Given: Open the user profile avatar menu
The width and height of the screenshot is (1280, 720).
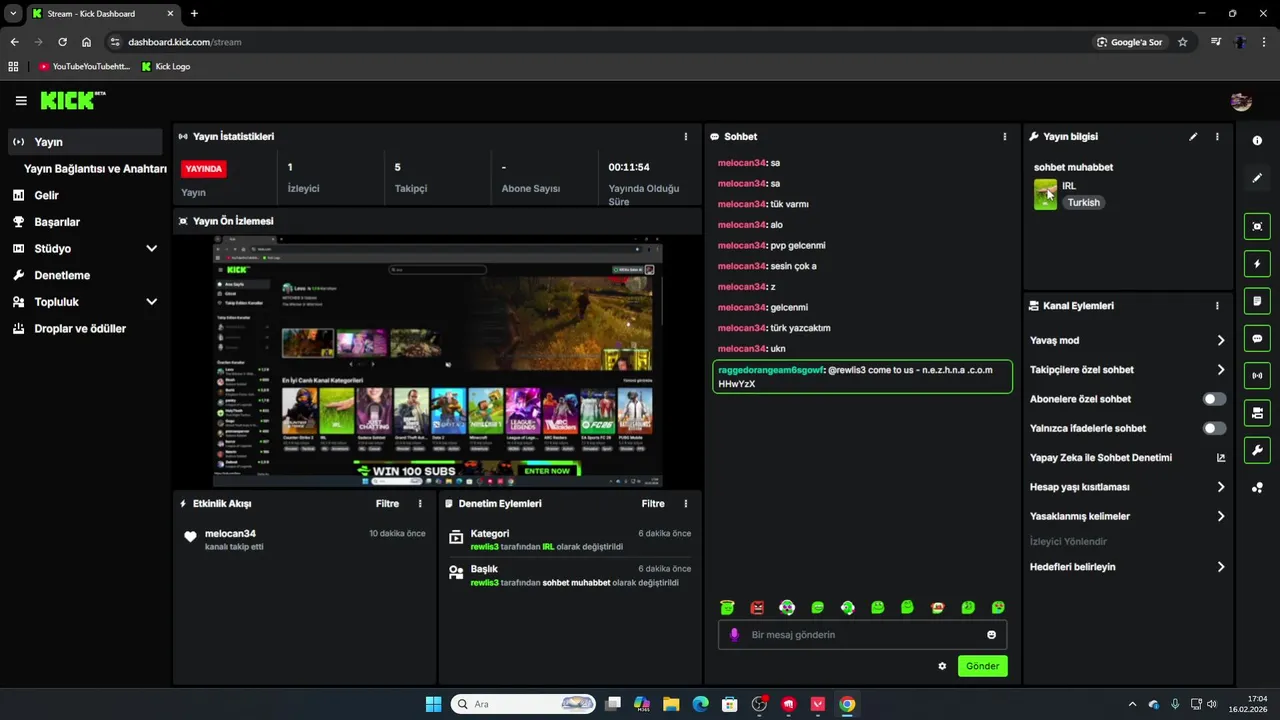Looking at the screenshot, I should click(1241, 101).
